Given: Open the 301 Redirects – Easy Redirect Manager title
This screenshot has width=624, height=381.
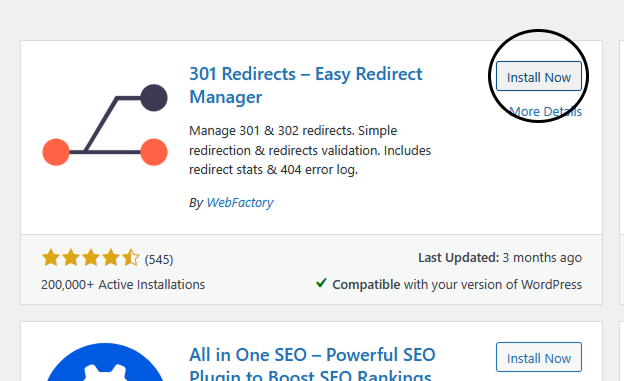Looking at the screenshot, I should pyautogui.click(x=306, y=85).
